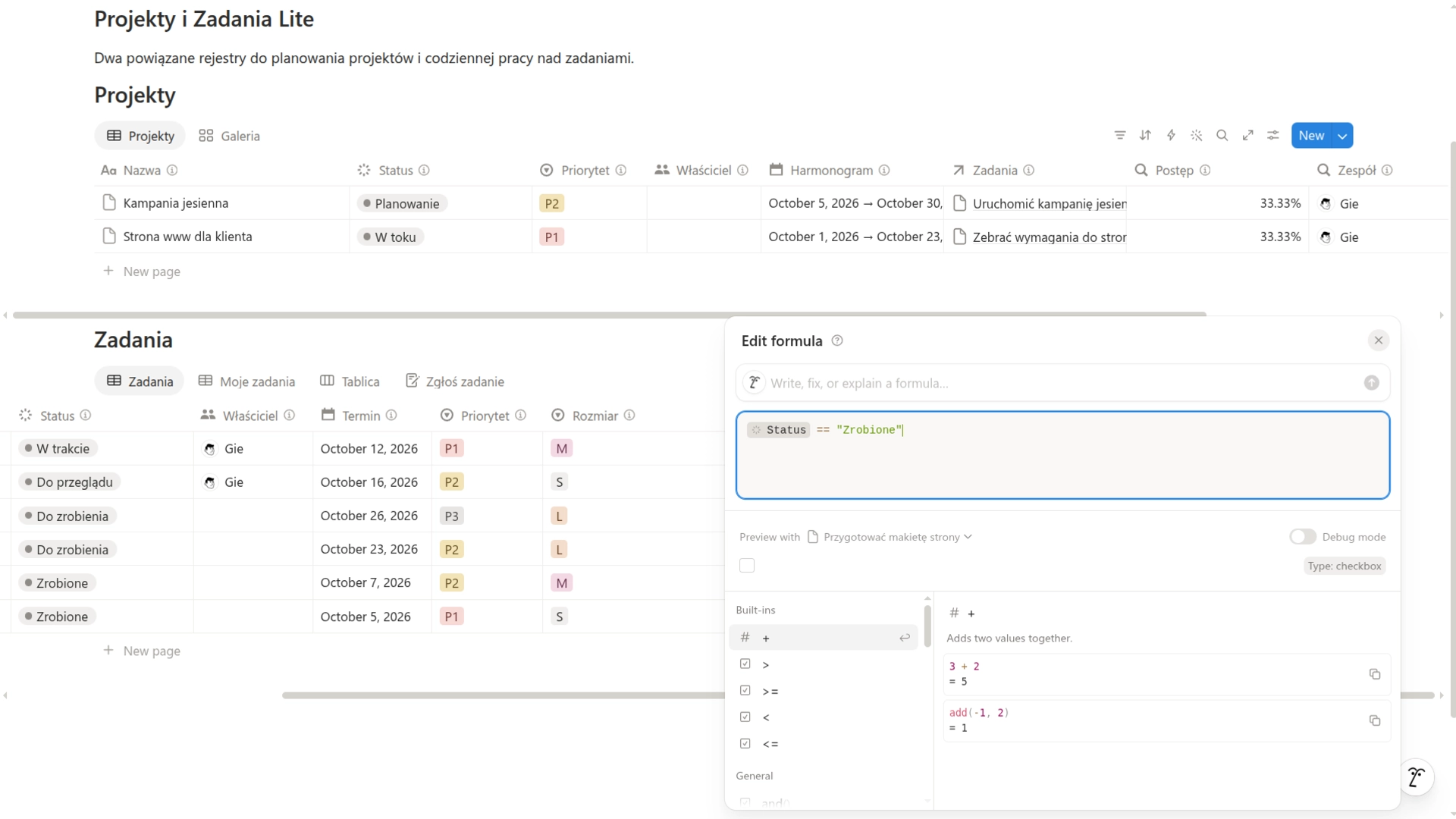The height and width of the screenshot is (819, 1456).
Task: Toggle Debug mode switch
Action: tap(1303, 537)
